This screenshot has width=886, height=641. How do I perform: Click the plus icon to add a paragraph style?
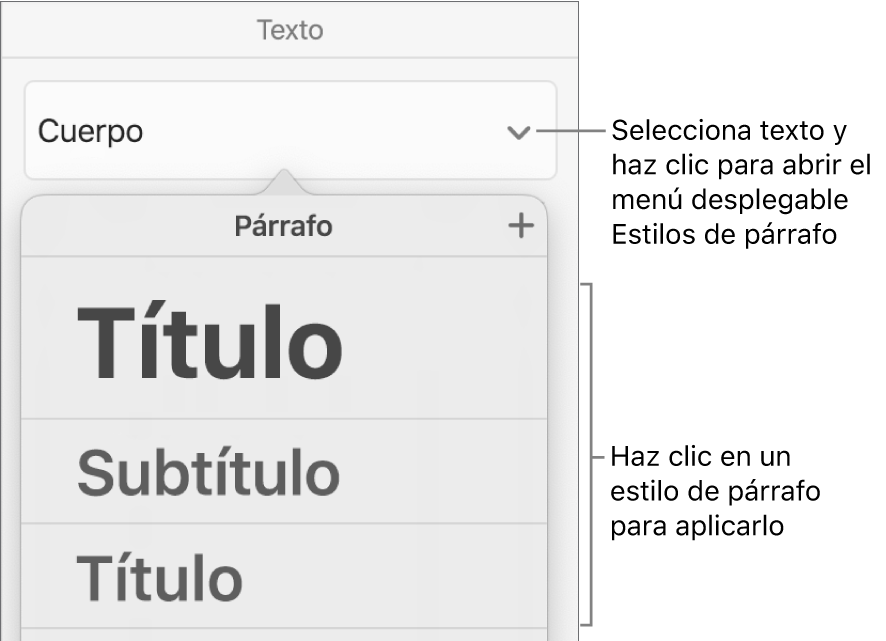tap(521, 226)
